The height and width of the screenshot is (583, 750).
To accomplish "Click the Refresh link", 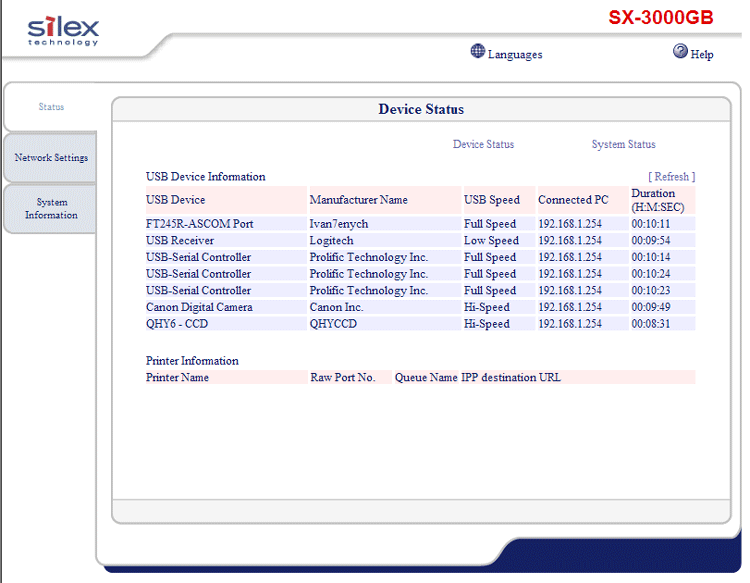I will 672,176.
